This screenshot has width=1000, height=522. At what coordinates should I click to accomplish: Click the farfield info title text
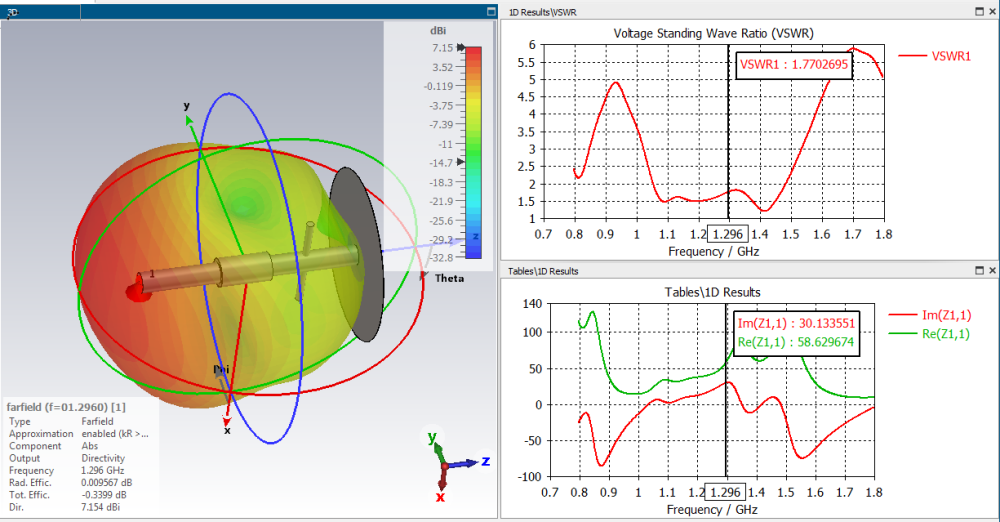click(66, 406)
